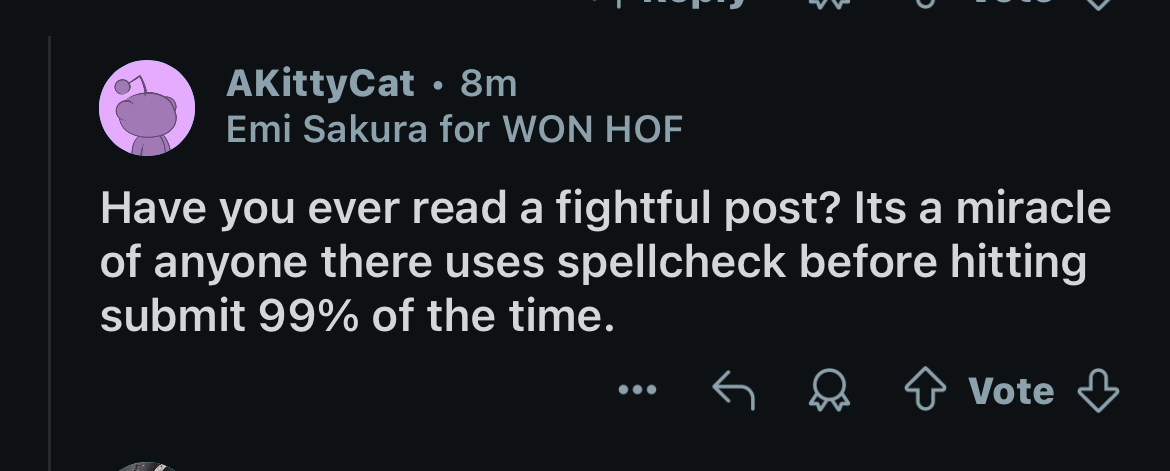The height and width of the screenshot is (471, 1170).
Task: Collapse the thread using the vertical line
Action: coord(49,250)
